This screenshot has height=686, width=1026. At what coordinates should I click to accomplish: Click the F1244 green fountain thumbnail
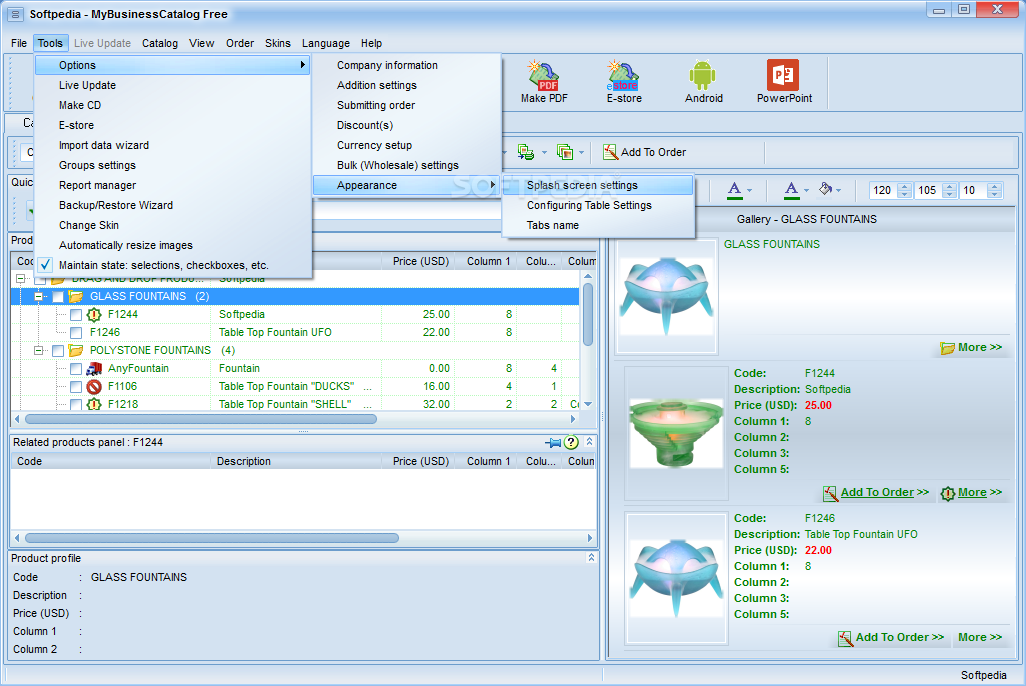676,432
